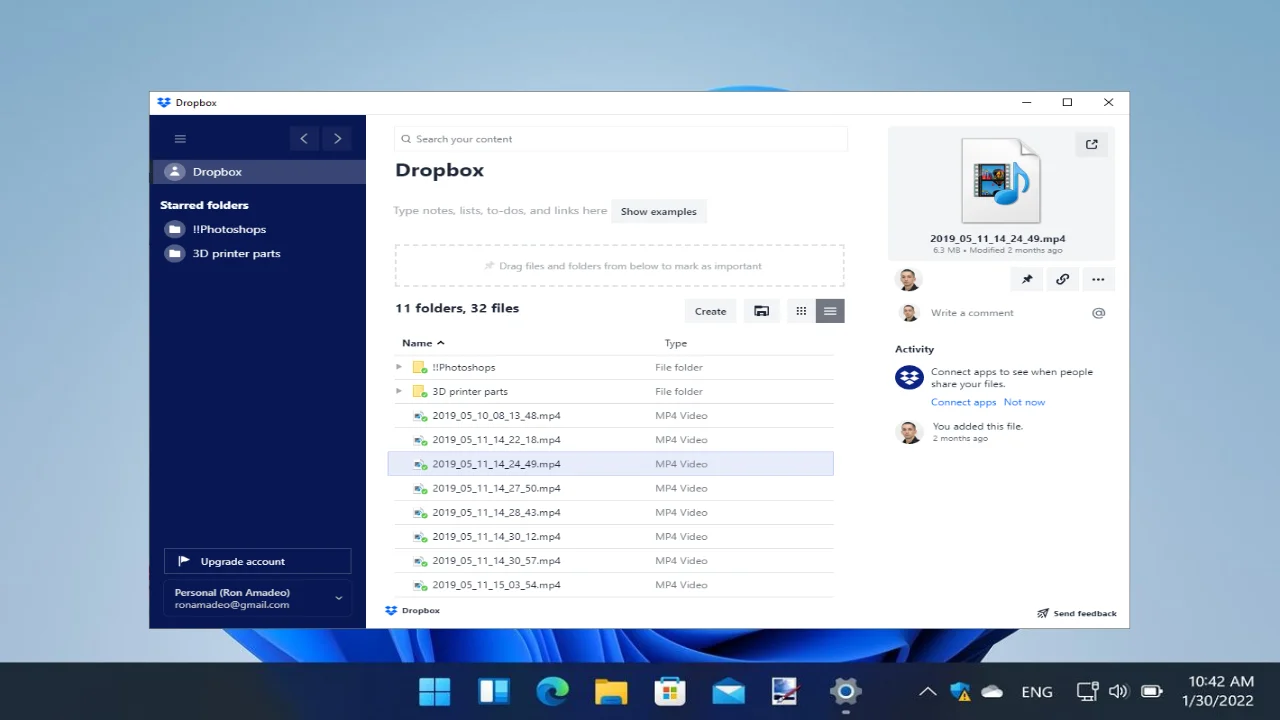This screenshot has width=1280, height=720.
Task: Open Microsoft Store from taskbar
Action: [x=669, y=691]
